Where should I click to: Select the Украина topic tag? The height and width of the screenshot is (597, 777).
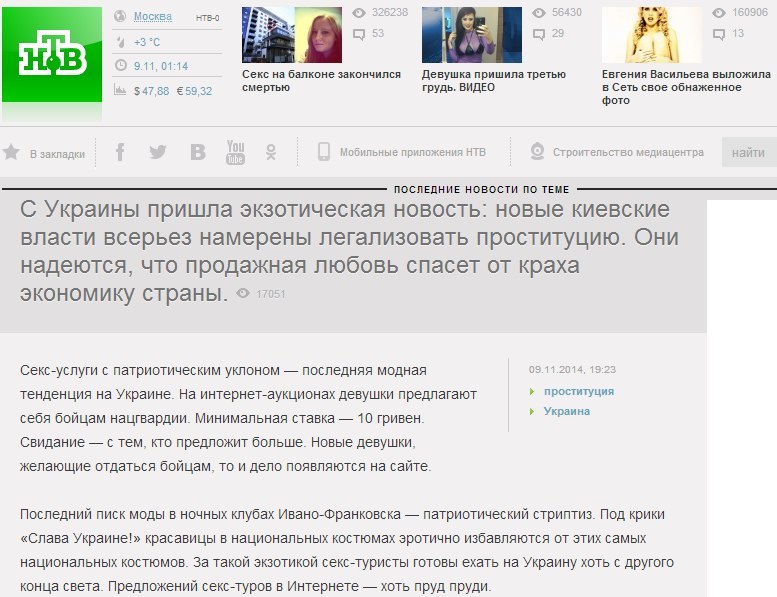coord(567,411)
